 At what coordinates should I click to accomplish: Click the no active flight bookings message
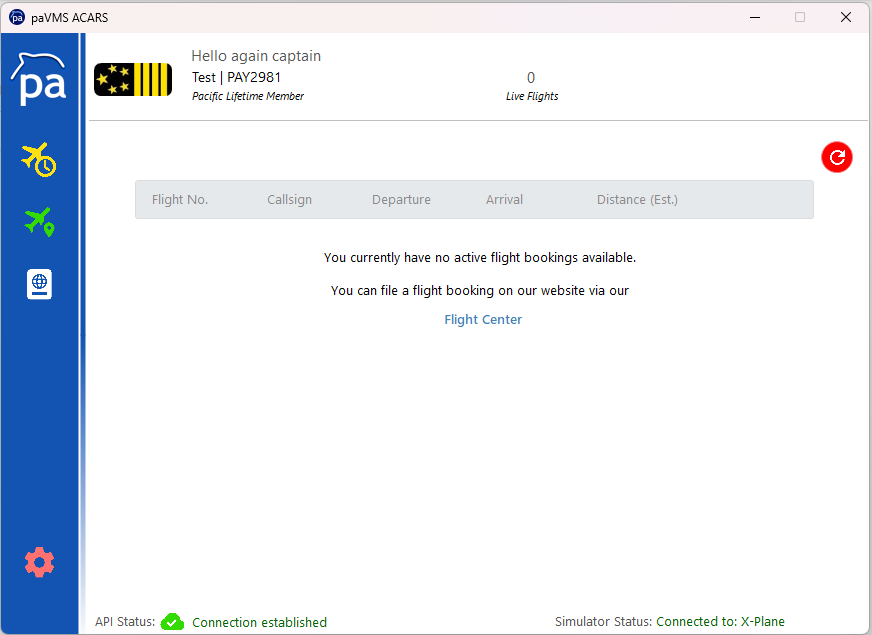(480, 257)
